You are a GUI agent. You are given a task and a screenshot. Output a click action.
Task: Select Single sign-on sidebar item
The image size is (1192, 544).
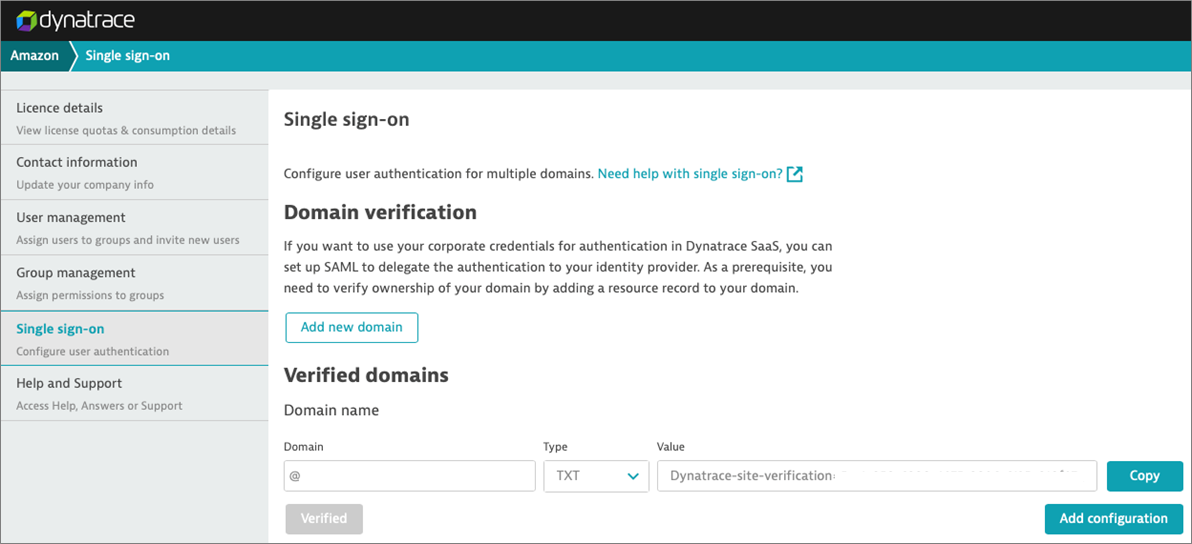135,338
